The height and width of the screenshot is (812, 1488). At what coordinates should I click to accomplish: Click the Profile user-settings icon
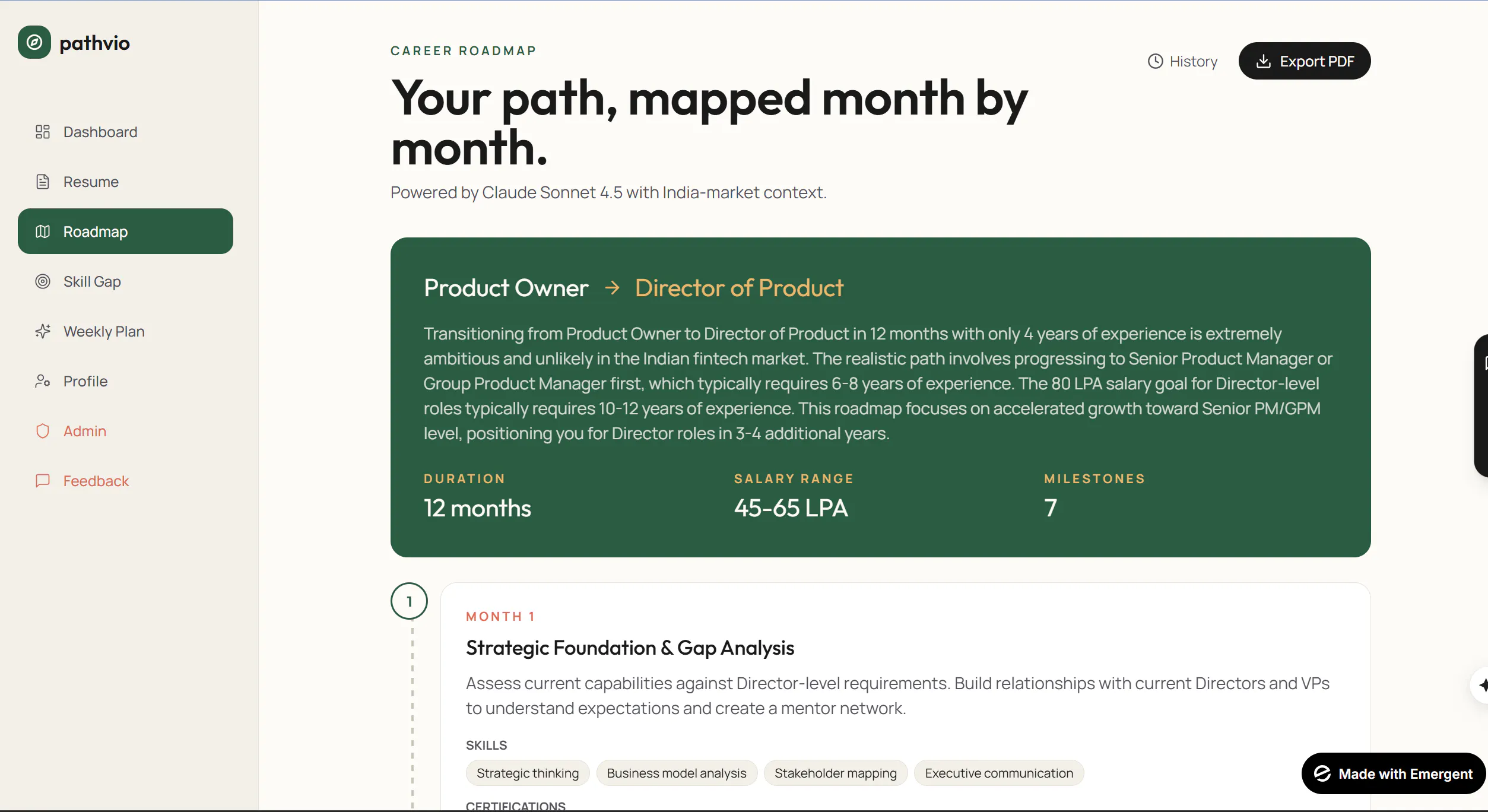(x=43, y=381)
